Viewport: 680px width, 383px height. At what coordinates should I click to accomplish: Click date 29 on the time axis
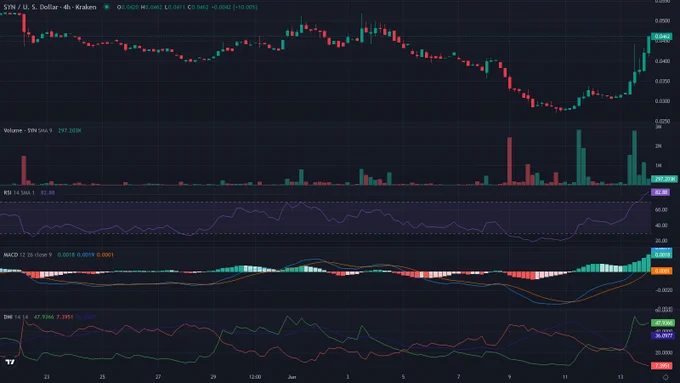point(213,377)
